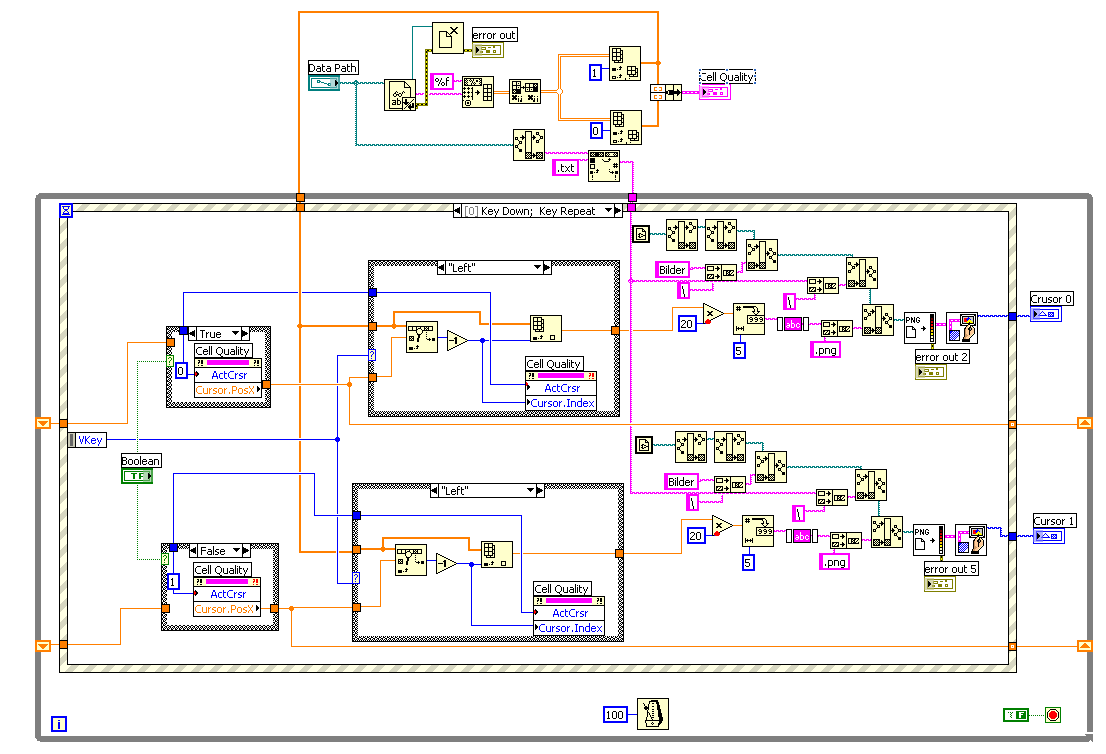The image size is (1106, 754).
Task: Click the lower Write PNG File node
Action: coord(928,540)
